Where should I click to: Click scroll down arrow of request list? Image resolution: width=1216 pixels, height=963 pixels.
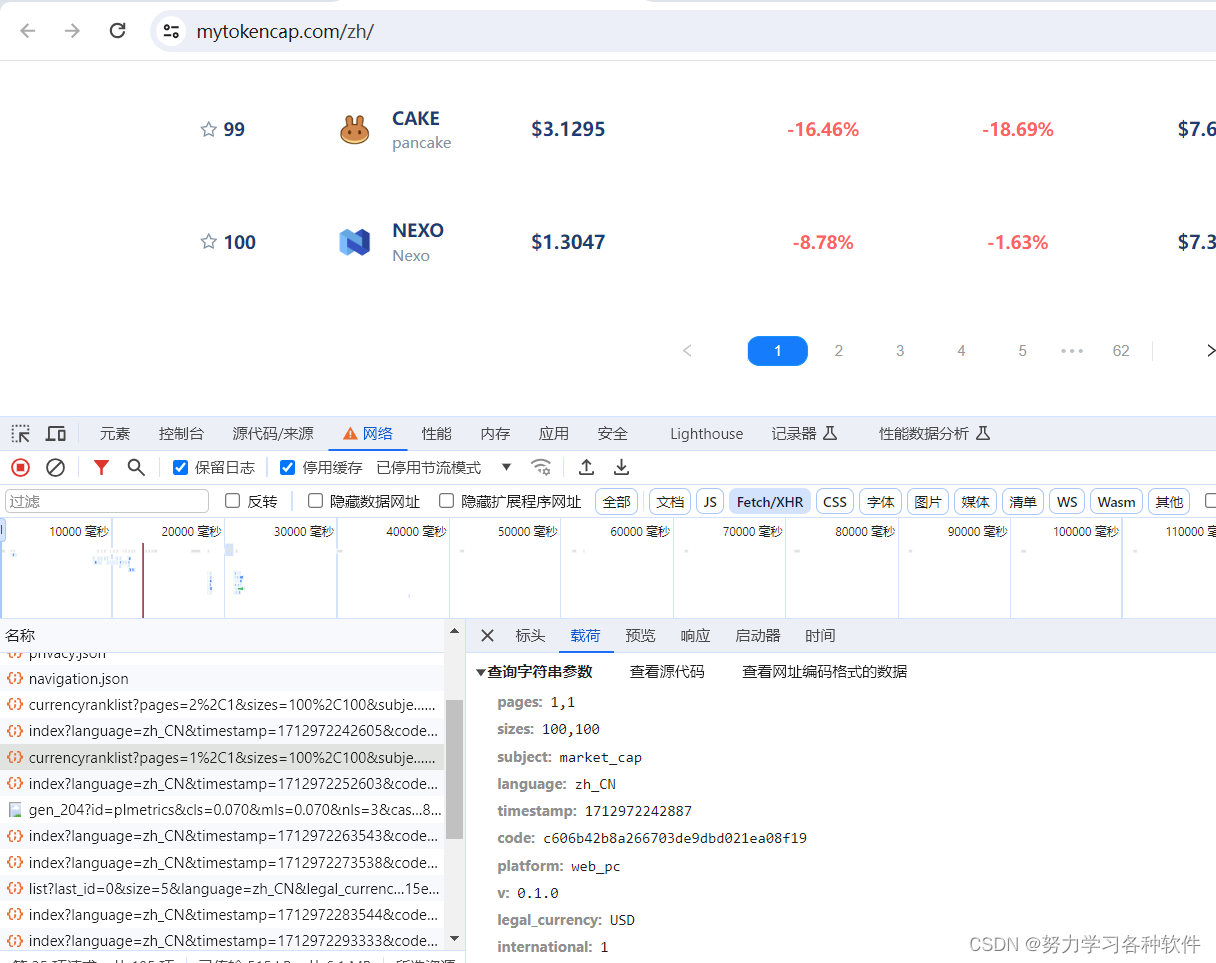point(455,938)
